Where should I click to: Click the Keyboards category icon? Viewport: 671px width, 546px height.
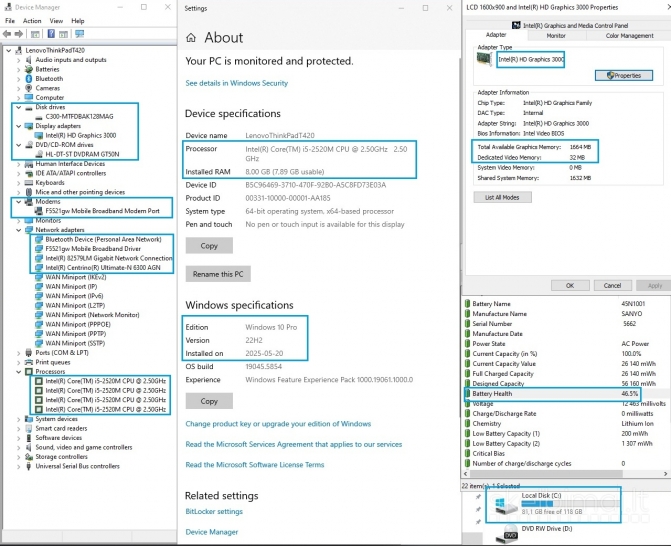click(x=29, y=183)
